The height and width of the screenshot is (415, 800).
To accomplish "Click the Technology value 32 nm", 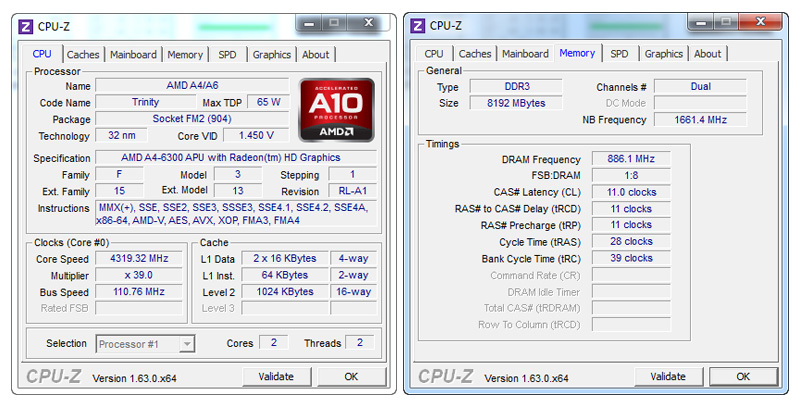I will 121,135.
